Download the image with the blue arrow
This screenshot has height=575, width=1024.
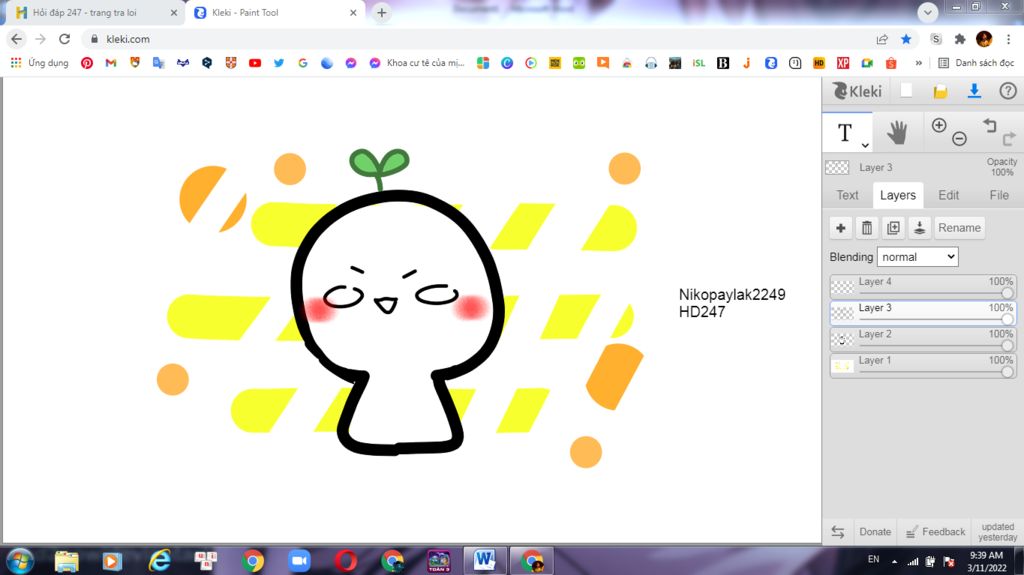(974, 91)
